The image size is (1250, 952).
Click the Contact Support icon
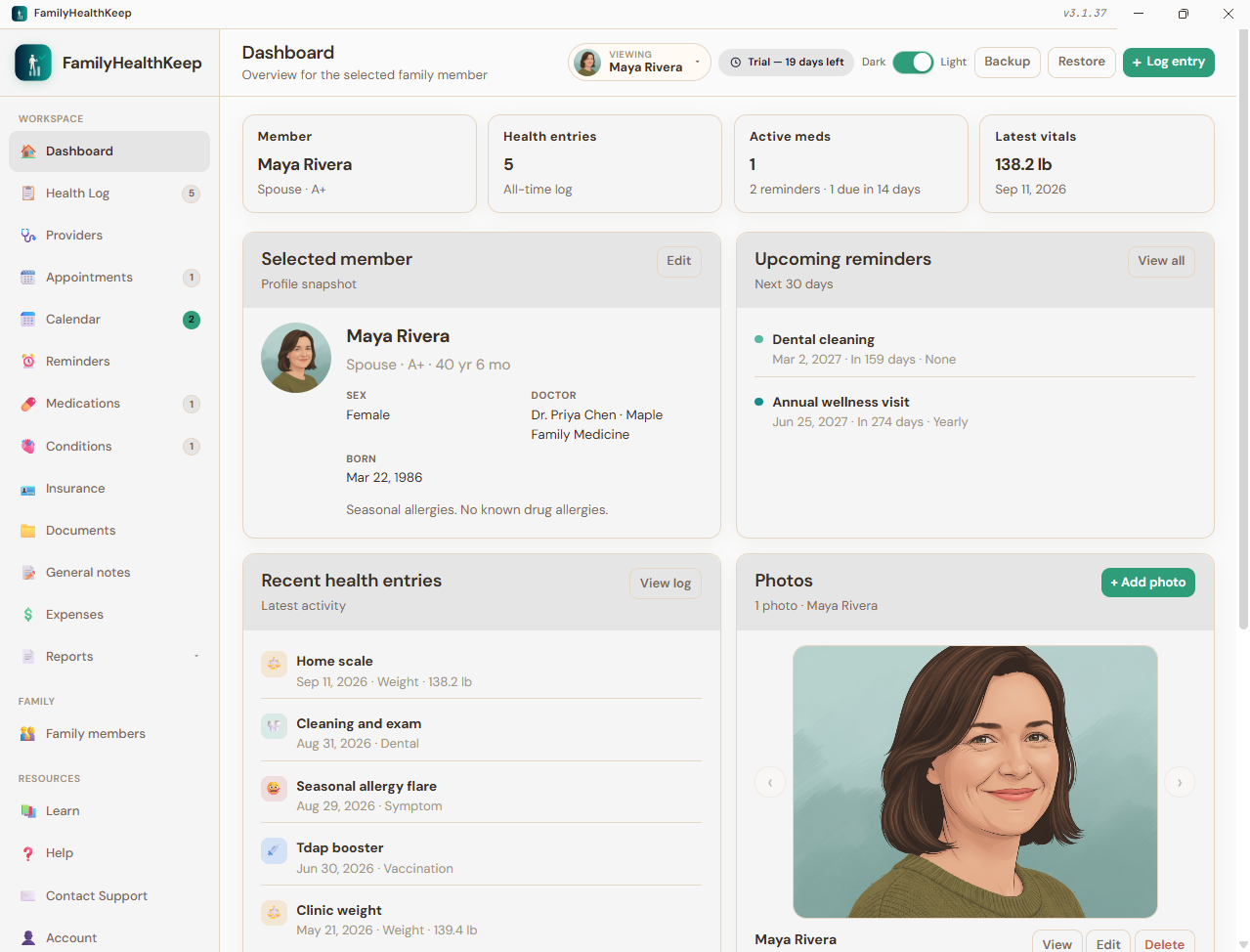(x=28, y=896)
